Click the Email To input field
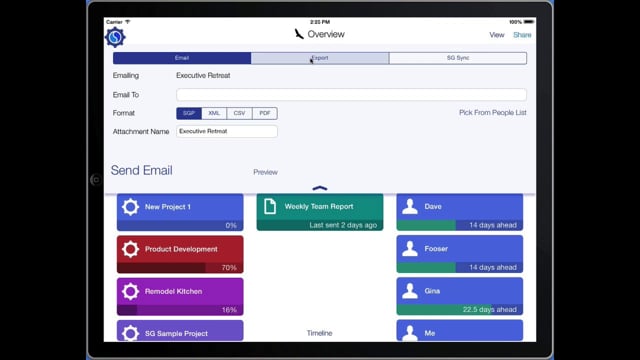 (x=351, y=95)
